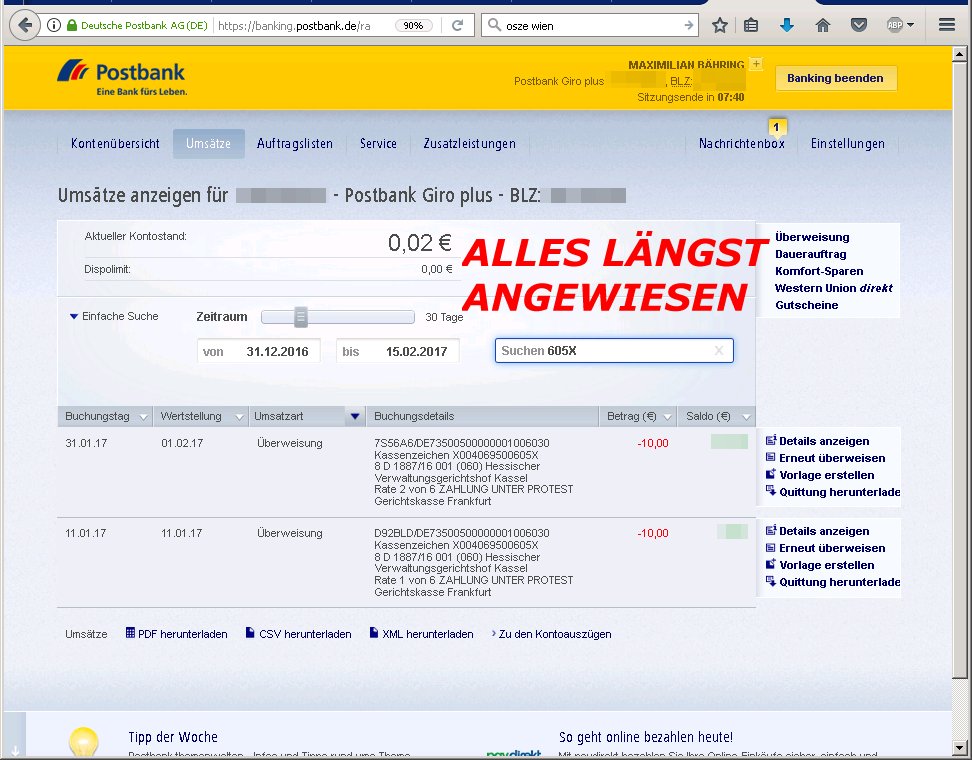
Task: Sort by Betrag column arrow
Action: tap(667, 417)
